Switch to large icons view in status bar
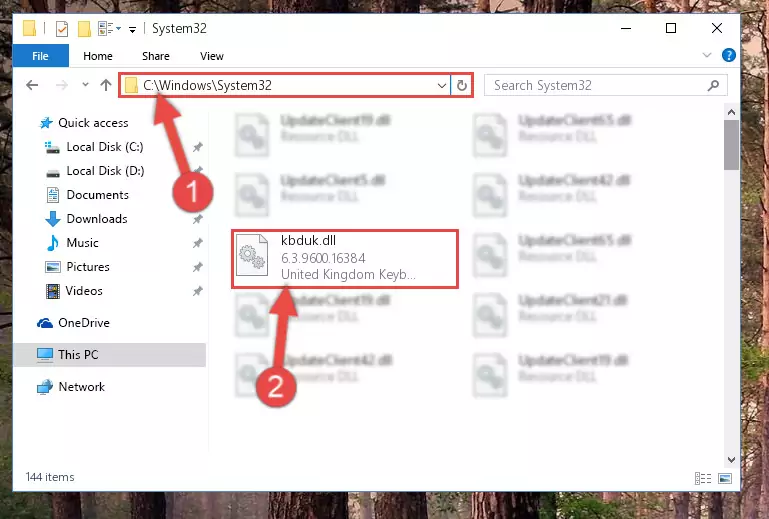Viewport: 769px width, 519px height. pyautogui.click(x=725, y=478)
